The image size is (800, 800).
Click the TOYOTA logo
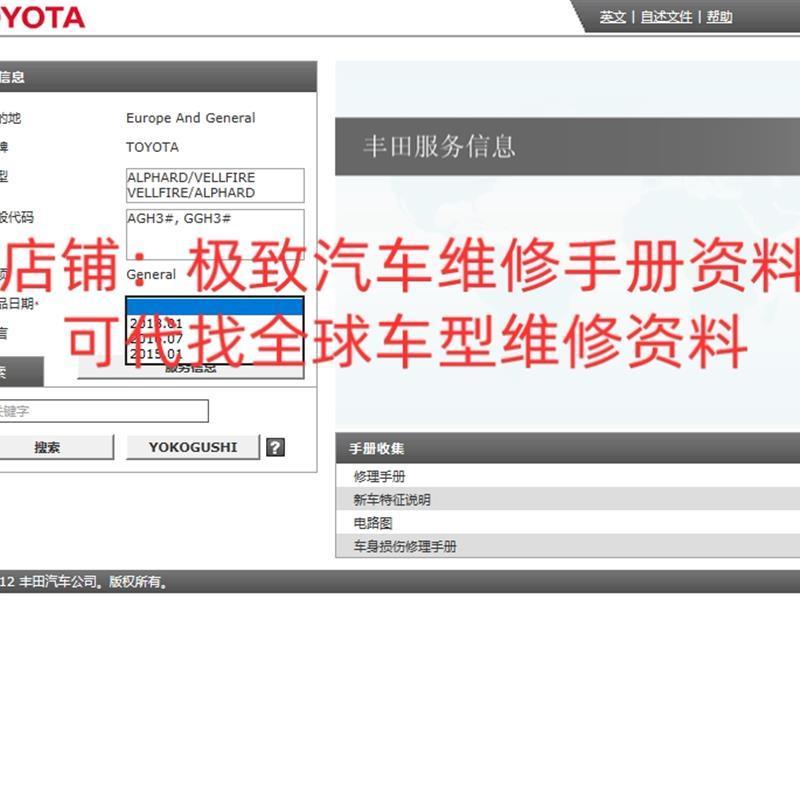pyautogui.click(x=42, y=17)
